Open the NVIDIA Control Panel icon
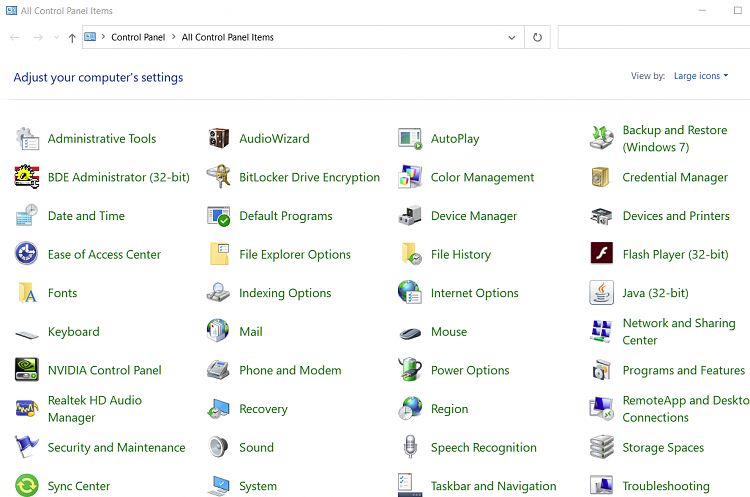 coord(26,370)
